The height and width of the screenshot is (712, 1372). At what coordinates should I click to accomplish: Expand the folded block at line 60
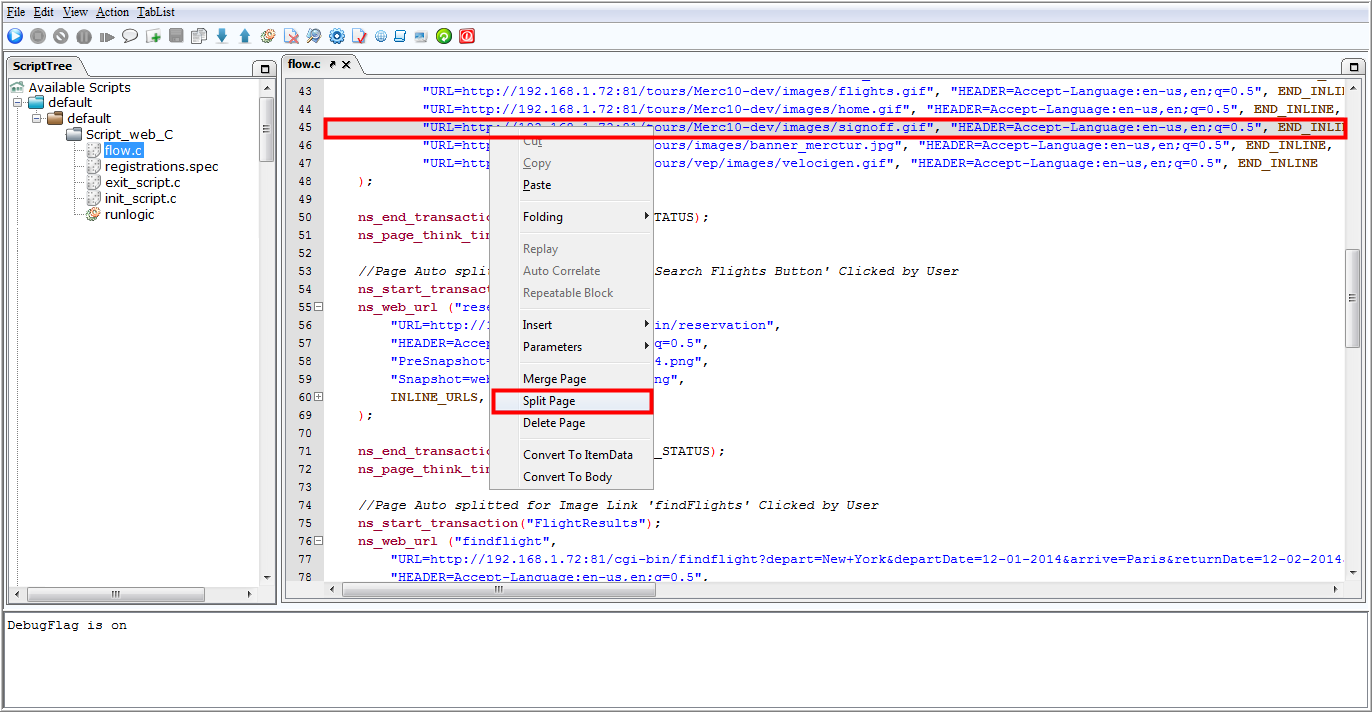pyautogui.click(x=319, y=397)
